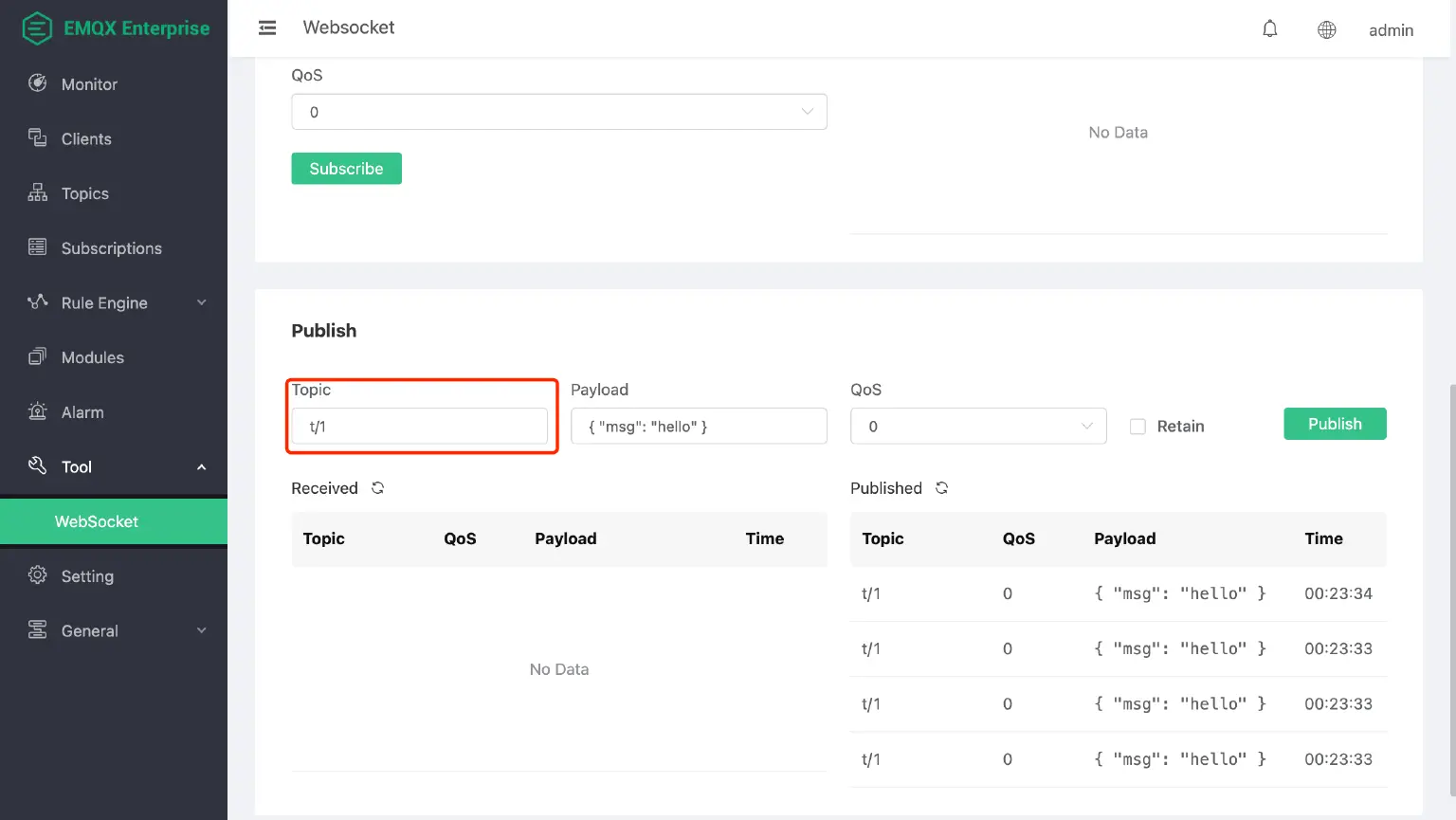Viewport: 1456px width, 820px height.
Task: Refresh the Received messages list
Action: 377,488
